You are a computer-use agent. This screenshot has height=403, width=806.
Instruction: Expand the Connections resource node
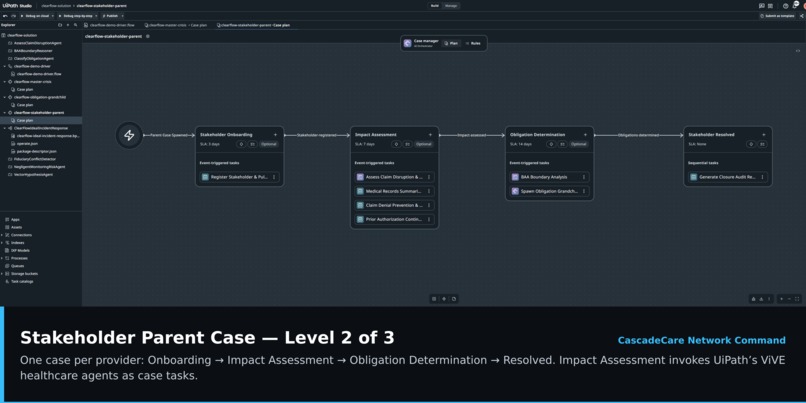(x=3, y=235)
